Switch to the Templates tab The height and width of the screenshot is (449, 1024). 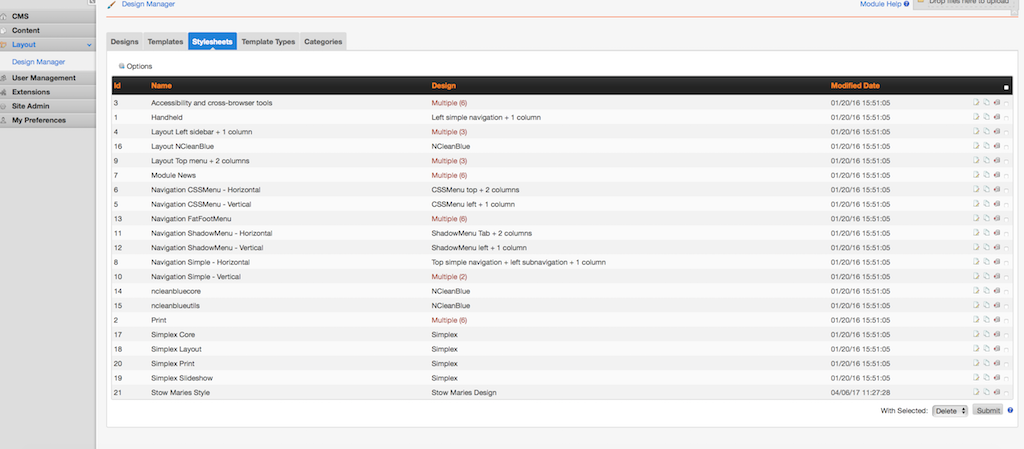[x=165, y=42]
